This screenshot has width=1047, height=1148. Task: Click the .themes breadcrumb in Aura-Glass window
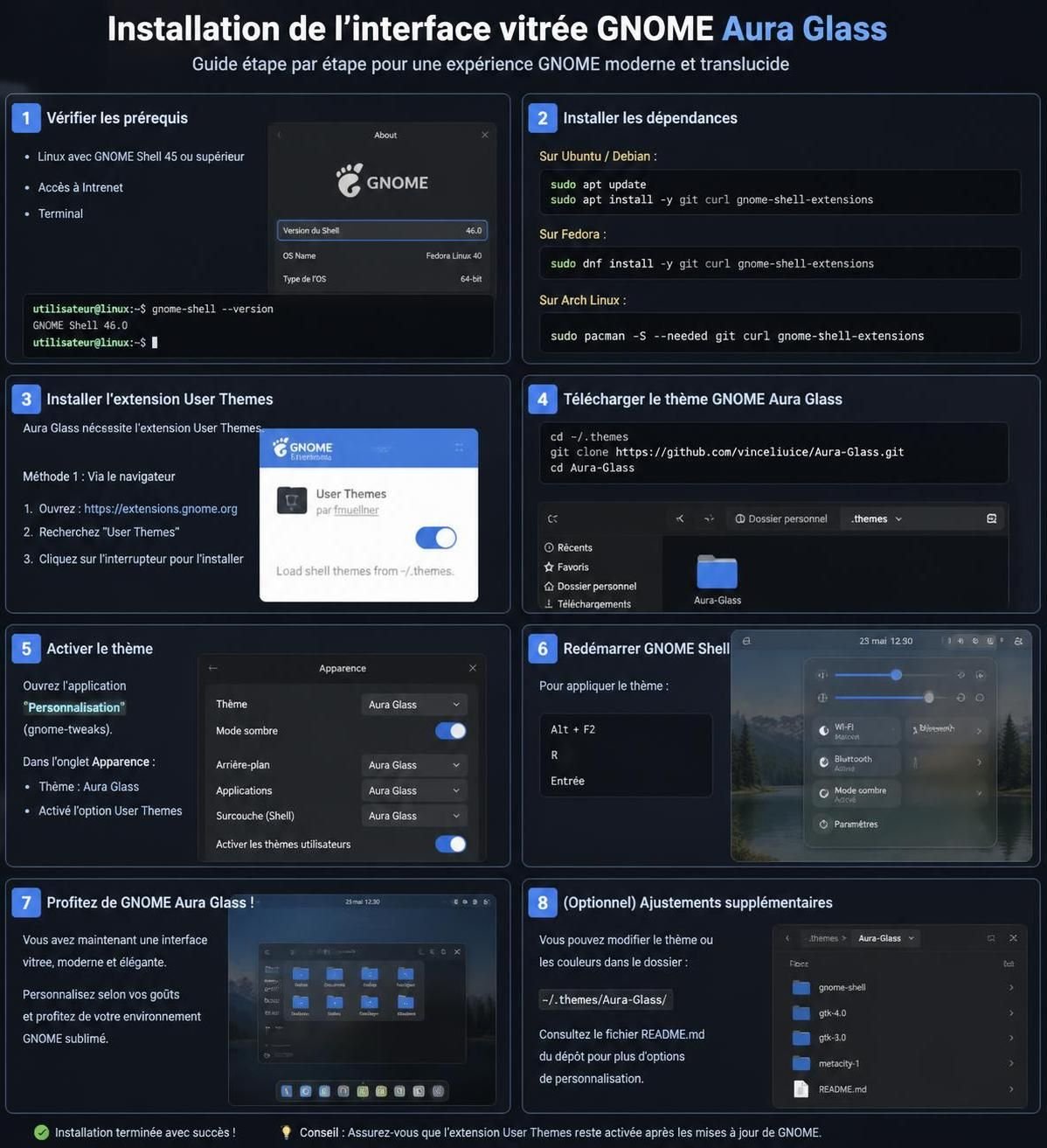(823, 938)
